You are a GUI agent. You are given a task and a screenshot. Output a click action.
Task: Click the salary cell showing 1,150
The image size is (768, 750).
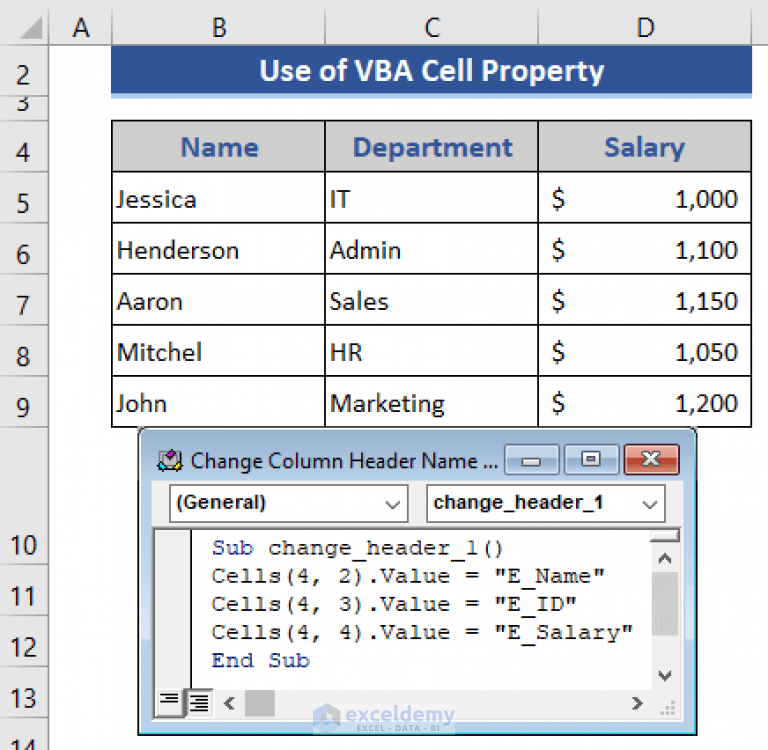pos(645,300)
